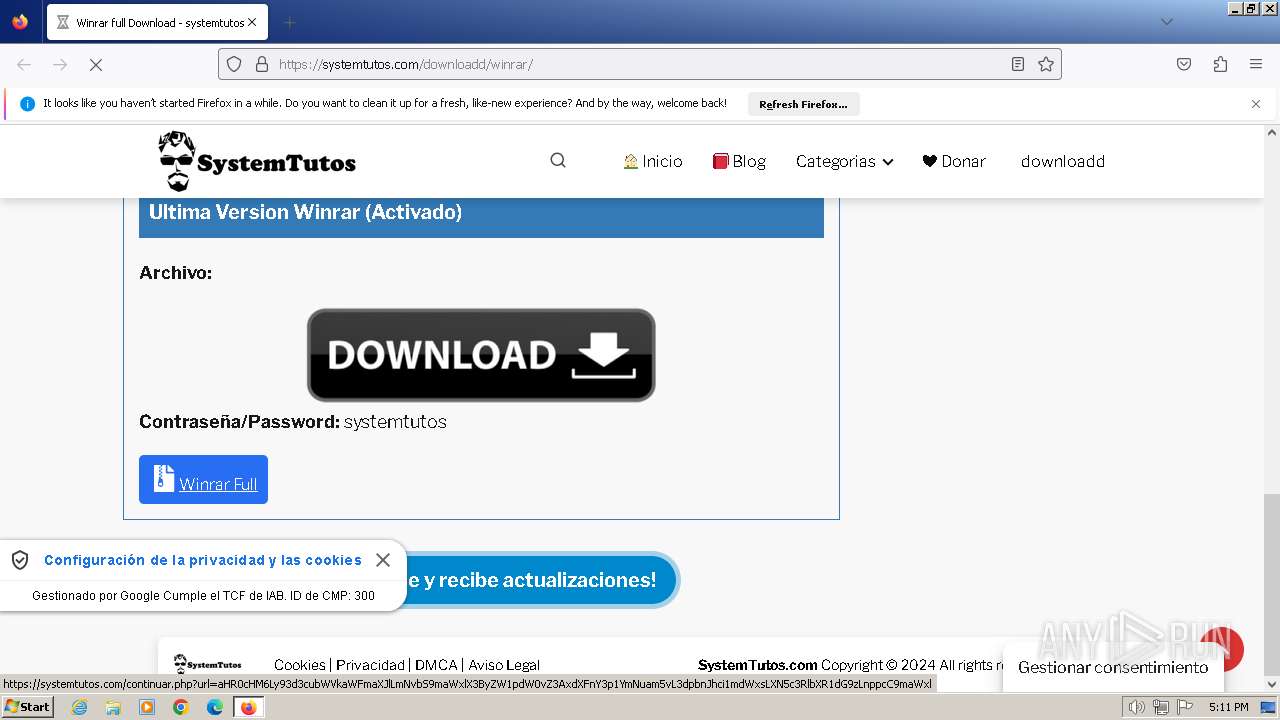
Task: Click the password text systemtutos
Action: pyautogui.click(x=395, y=422)
